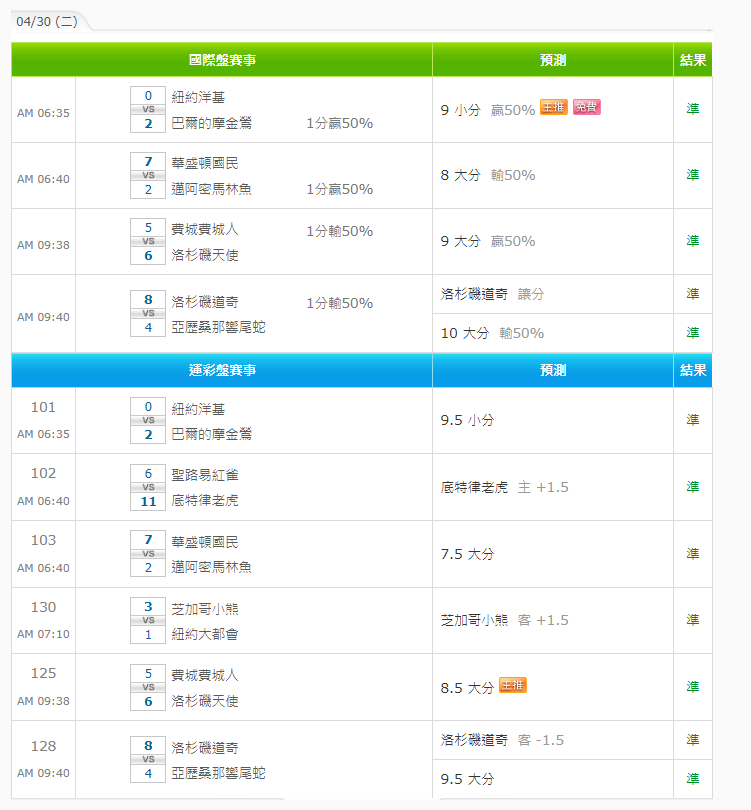Click 華盛頓國民 in the international AM 06:40 game

point(205,163)
